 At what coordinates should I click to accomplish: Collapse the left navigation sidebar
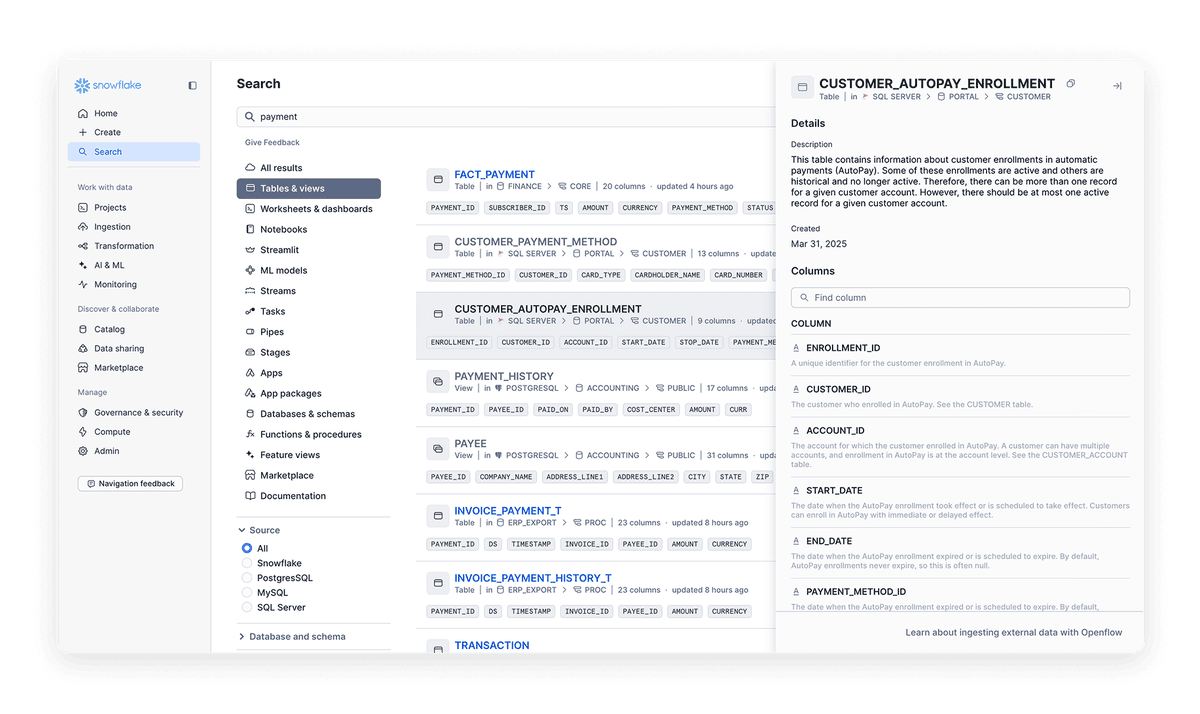click(192, 85)
